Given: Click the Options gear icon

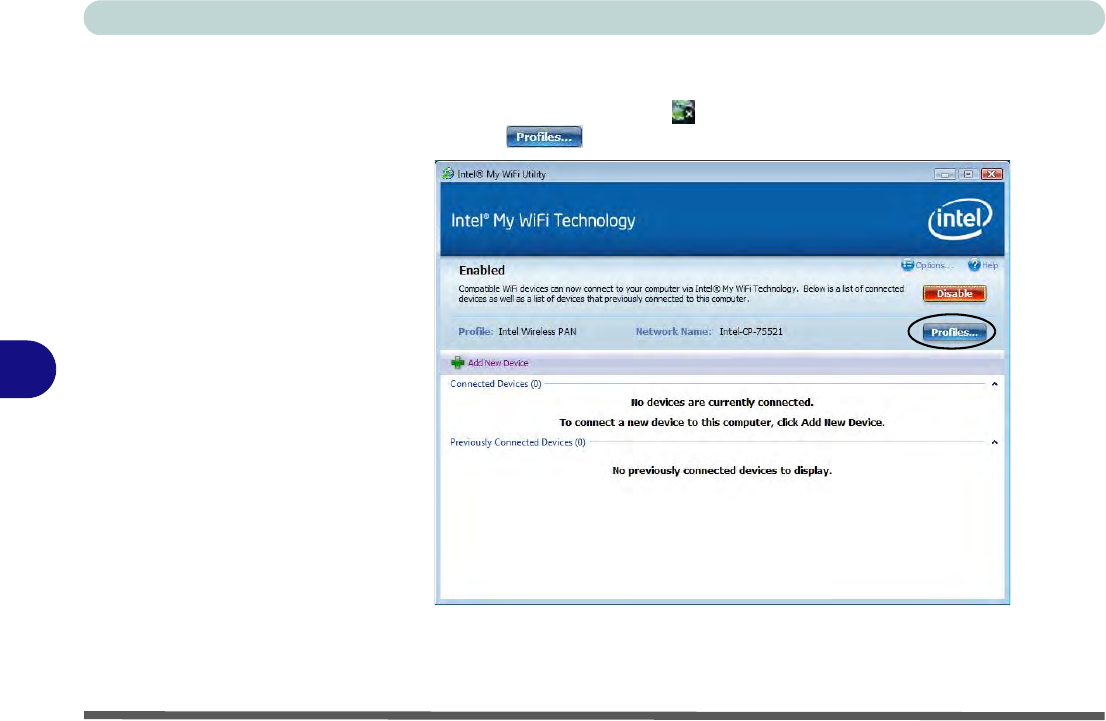Looking at the screenshot, I should pyautogui.click(x=907, y=265).
